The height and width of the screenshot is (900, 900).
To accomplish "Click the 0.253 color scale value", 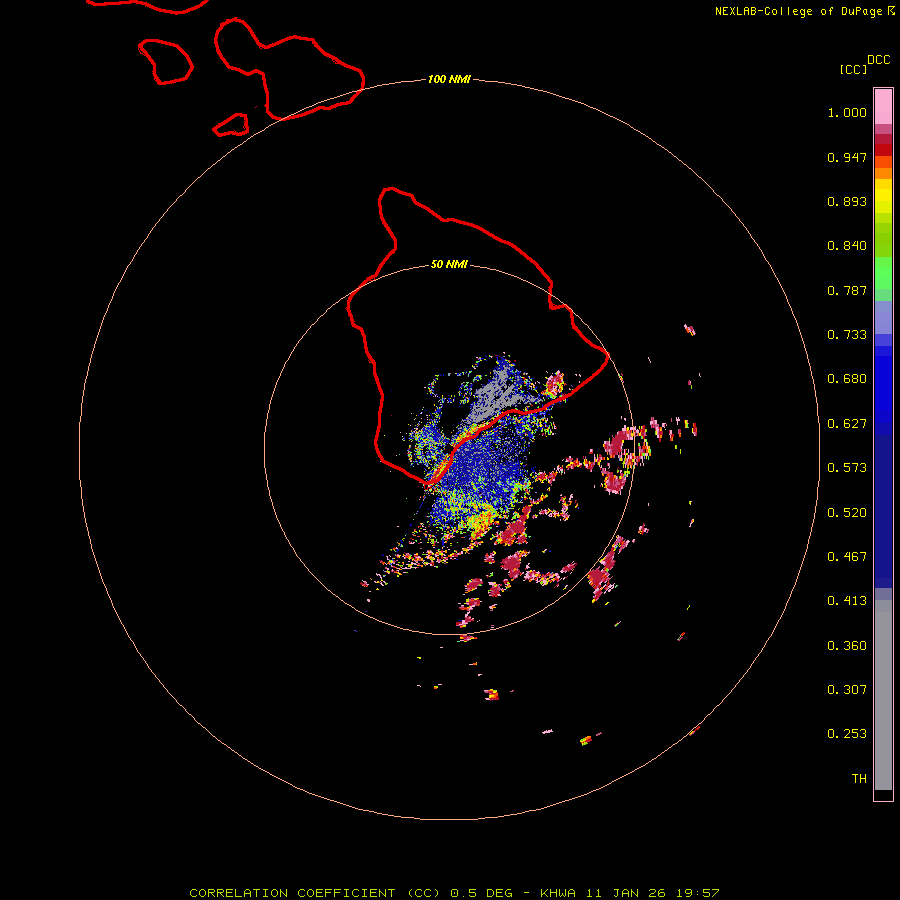I will pyautogui.click(x=847, y=734).
